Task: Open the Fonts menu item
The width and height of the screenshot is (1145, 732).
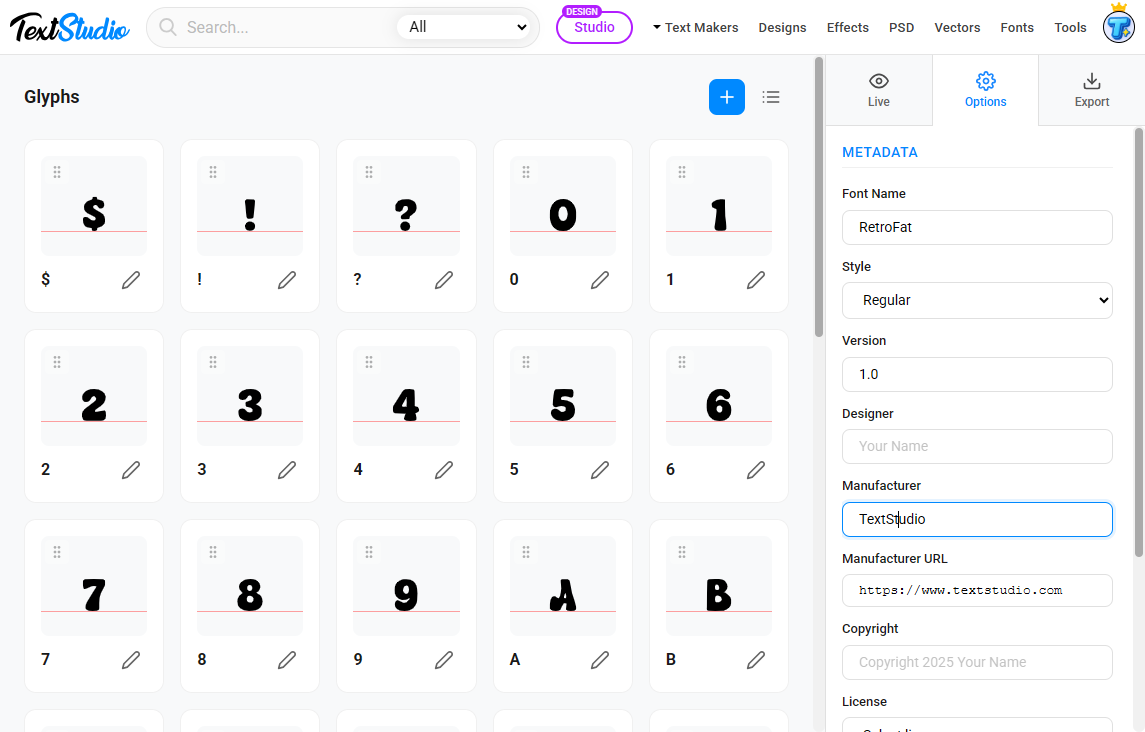Action: pyautogui.click(x=1017, y=27)
